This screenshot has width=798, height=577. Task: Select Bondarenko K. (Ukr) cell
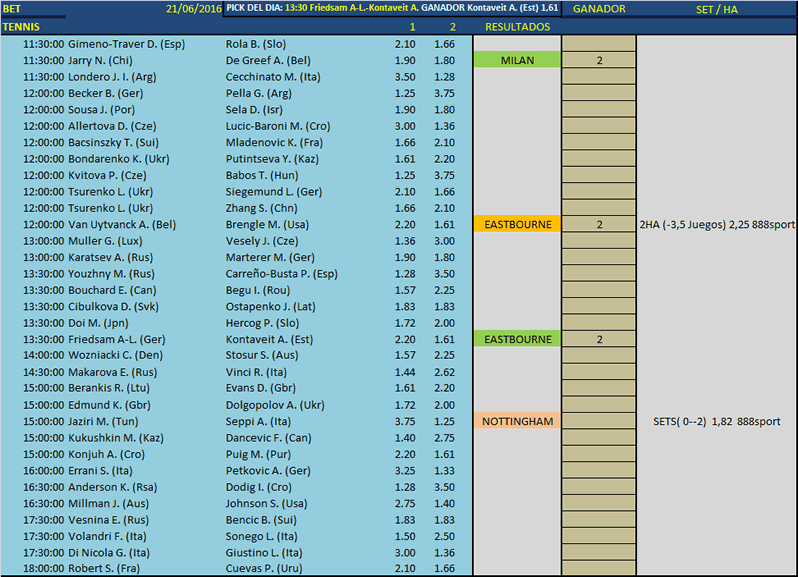[x=119, y=159]
